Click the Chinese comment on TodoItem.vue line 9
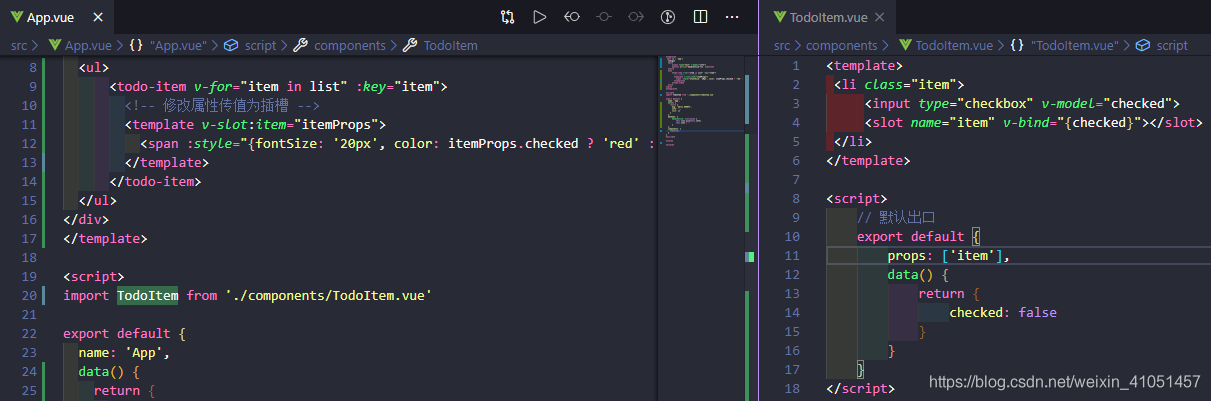The width and height of the screenshot is (1211, 401). [x=896, y=217]
